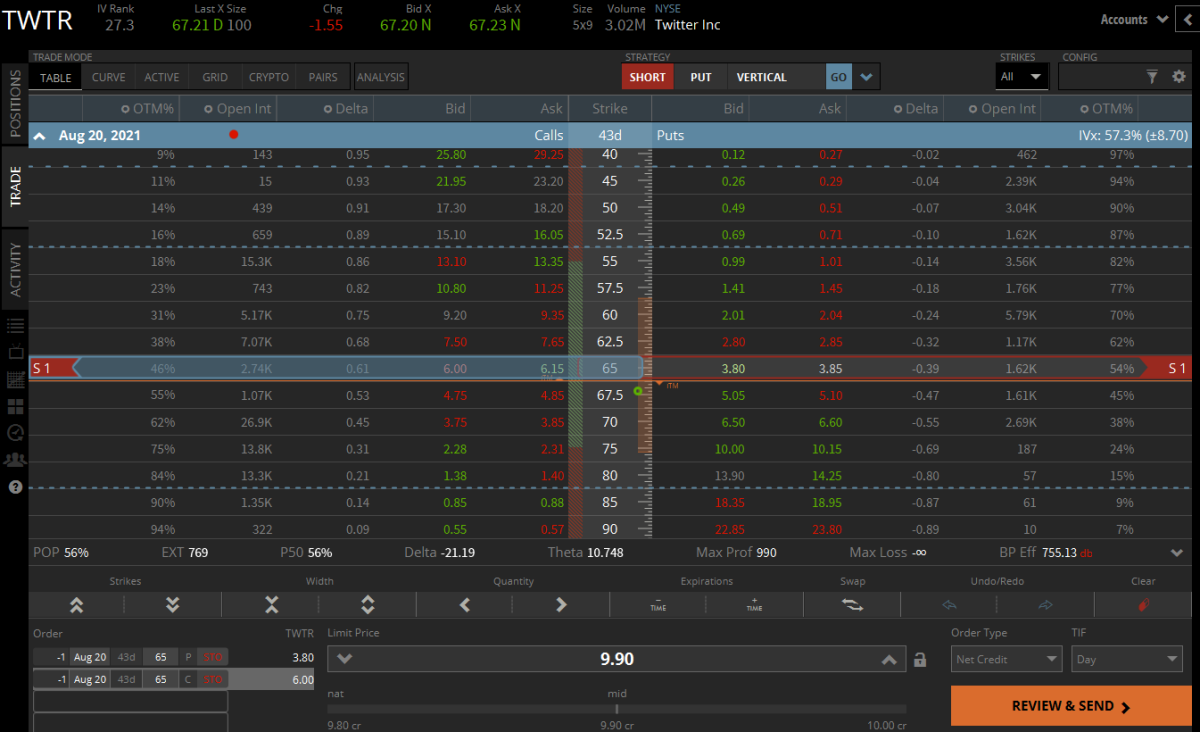This screenshot has width=1200, height=732.
Task: Toggle the limit price lock icon
Action: (920, 660)
